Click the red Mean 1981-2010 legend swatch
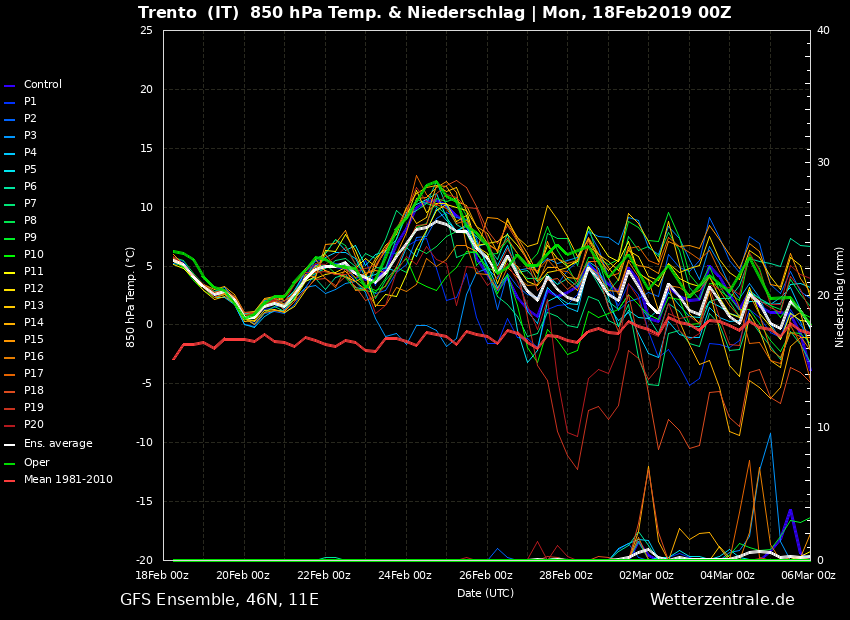Viewport: 850px width, 620px height. click(x=10, y=481)
